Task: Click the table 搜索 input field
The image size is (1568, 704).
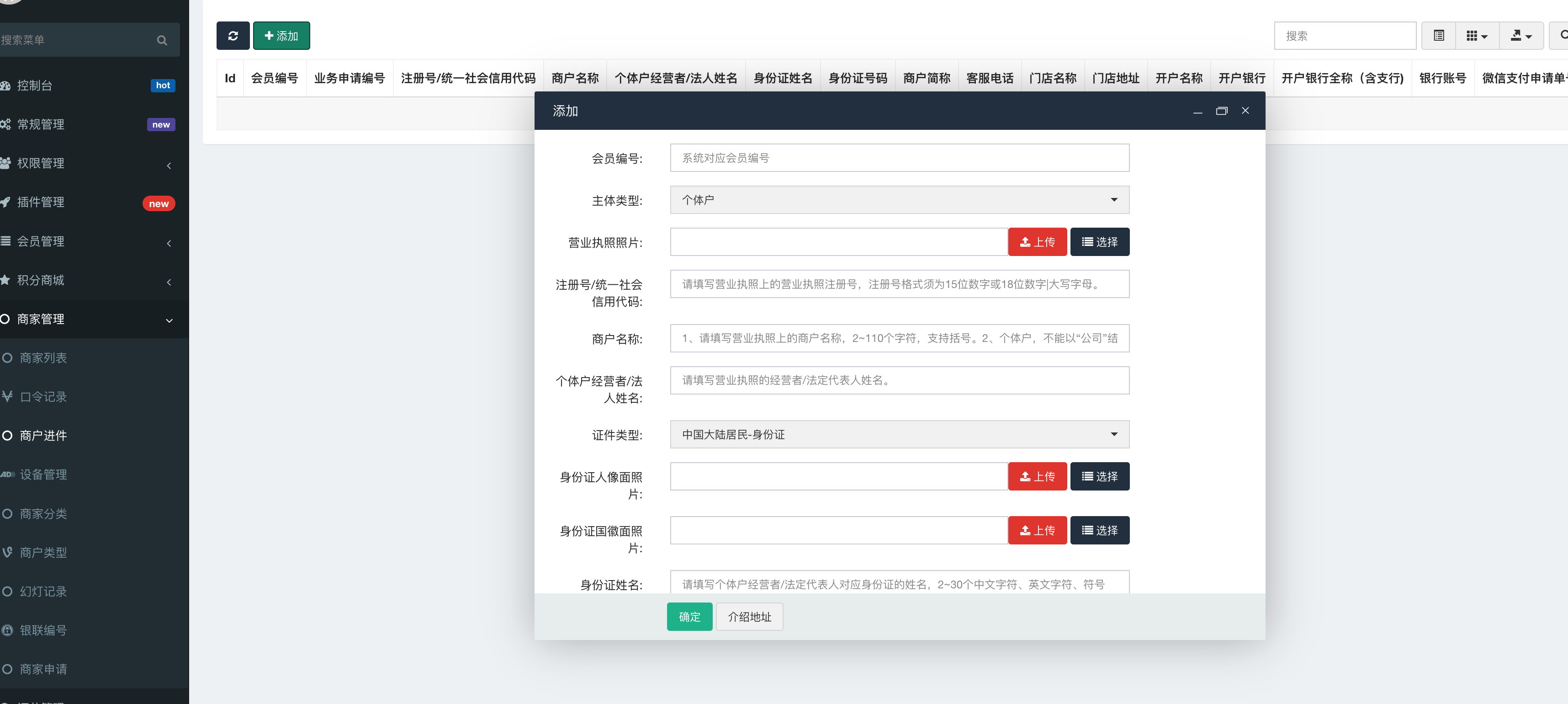Action: pyautogui.click(x=1345, y=36)
